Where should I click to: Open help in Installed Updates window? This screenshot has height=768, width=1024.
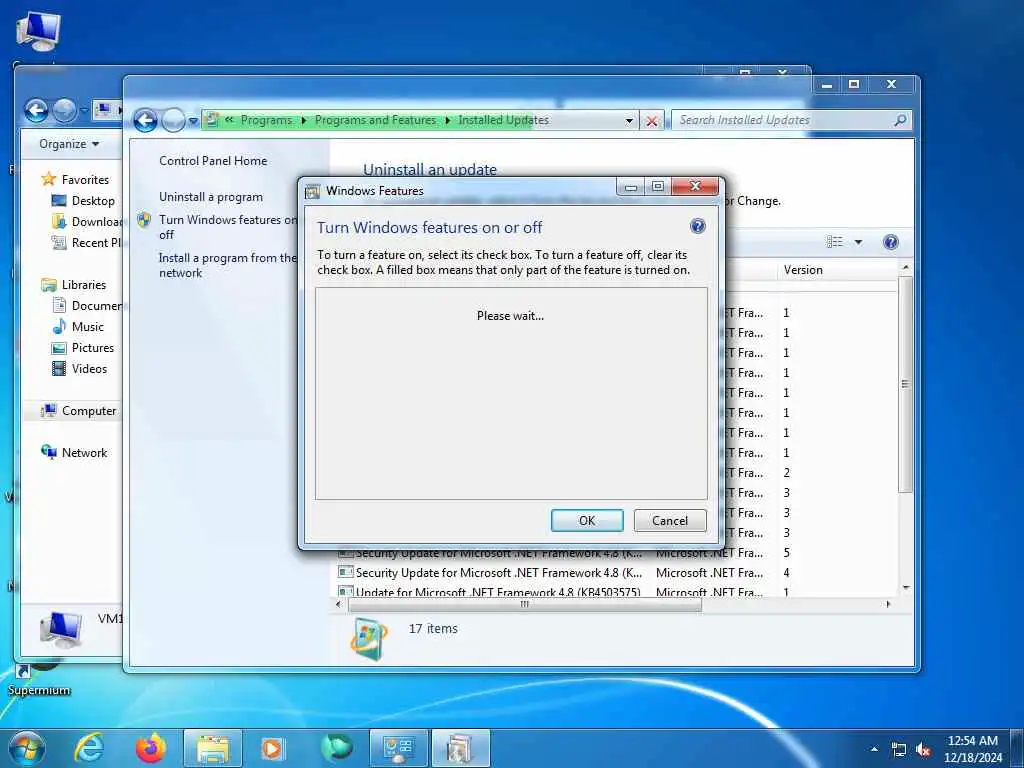pos(891,242)
